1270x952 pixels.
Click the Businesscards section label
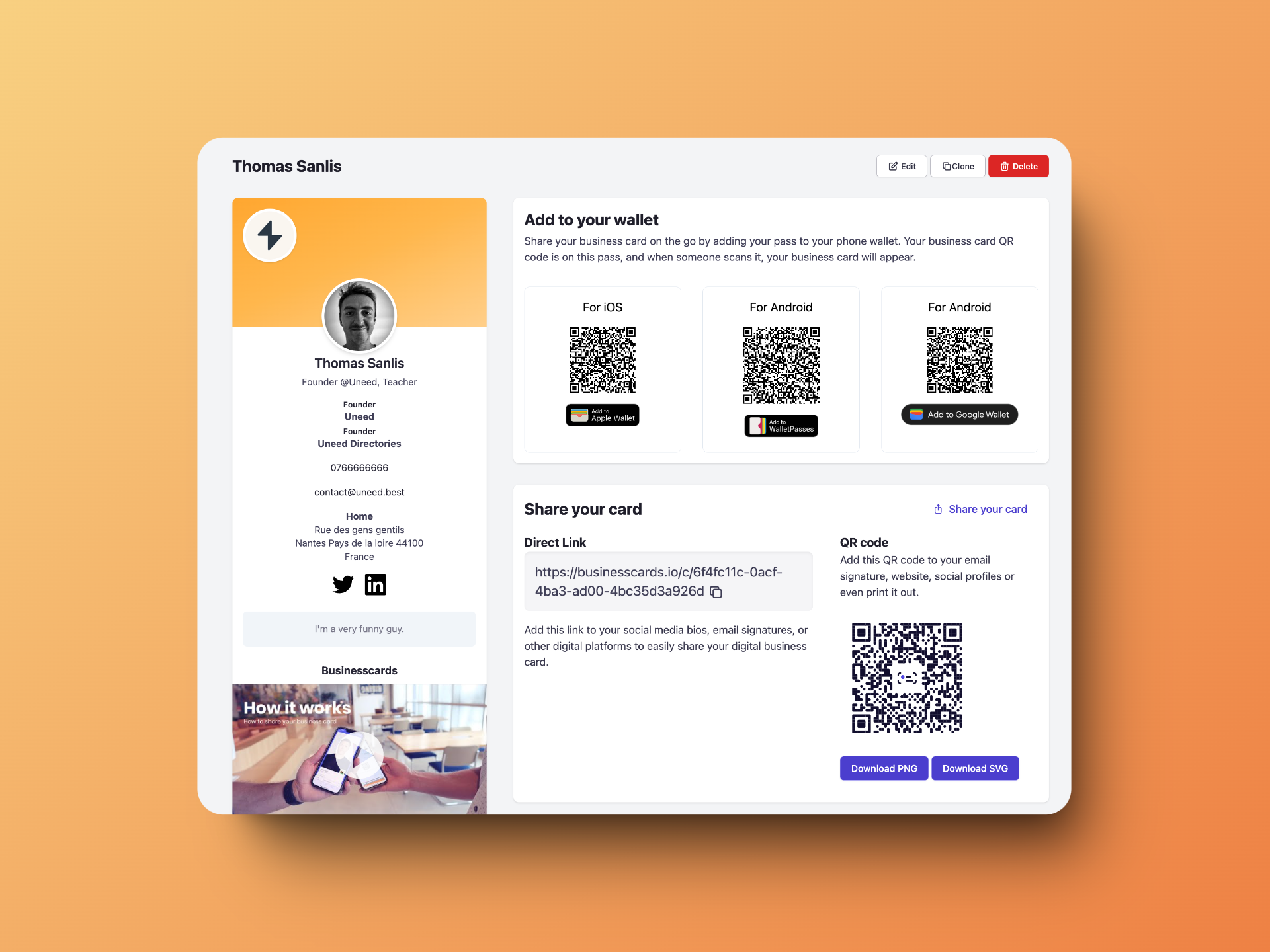tap(359, 669)
